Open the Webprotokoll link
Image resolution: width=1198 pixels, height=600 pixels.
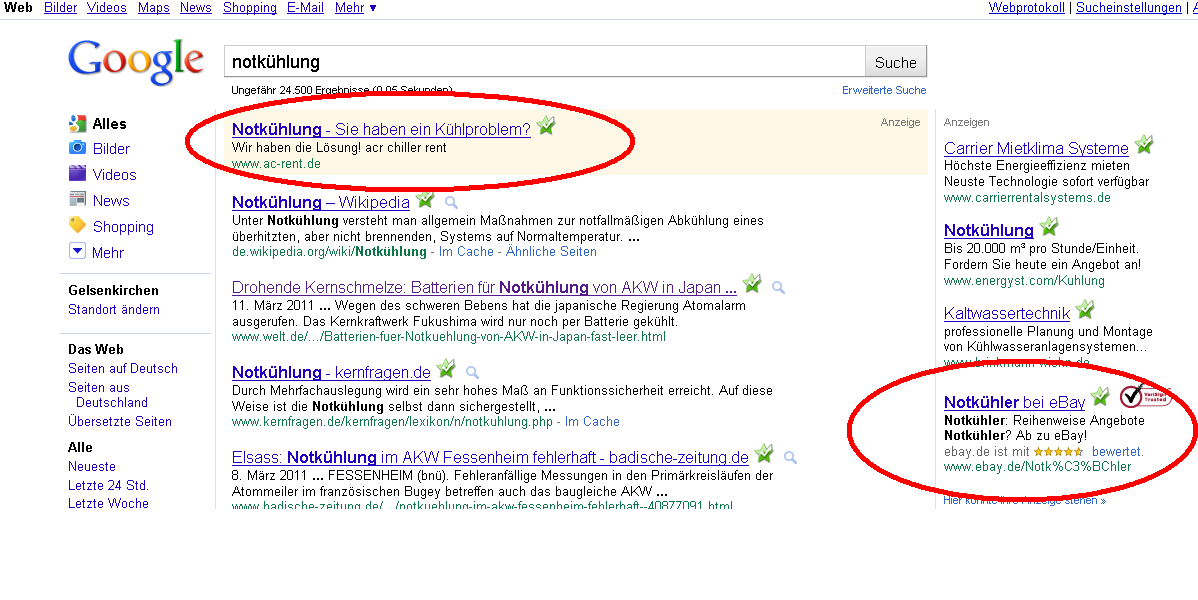(x=1026, y=8)
